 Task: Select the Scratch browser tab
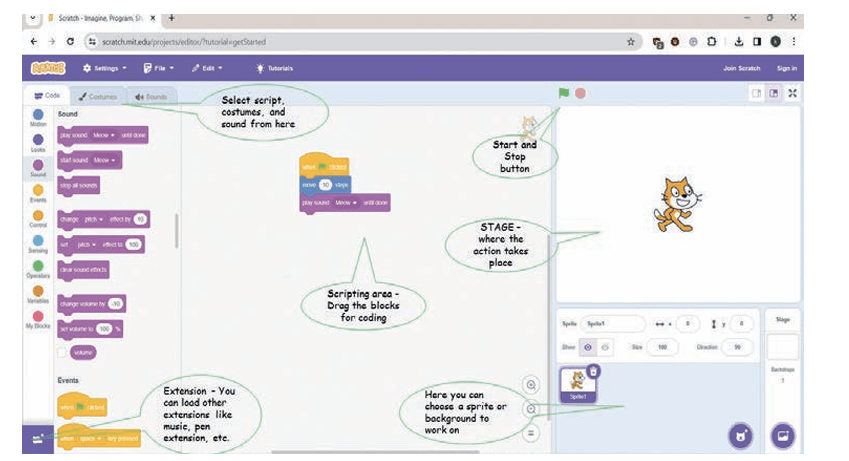click(x=100, y=18)
